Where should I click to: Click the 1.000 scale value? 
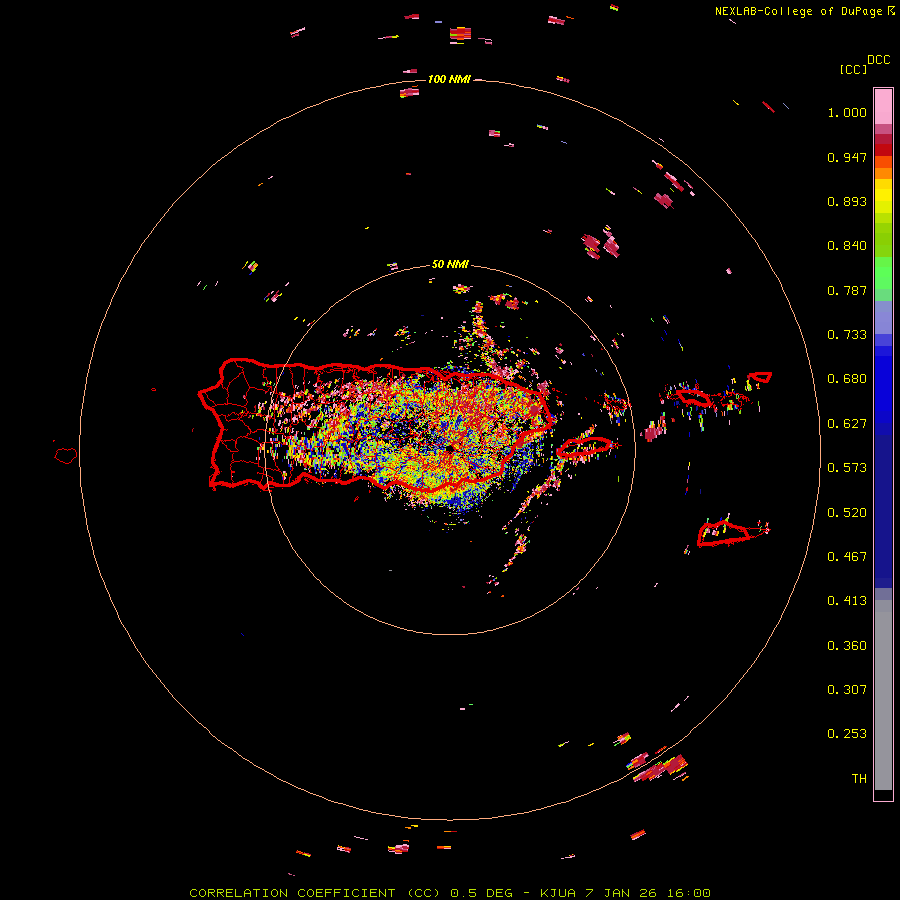point(847,112)
